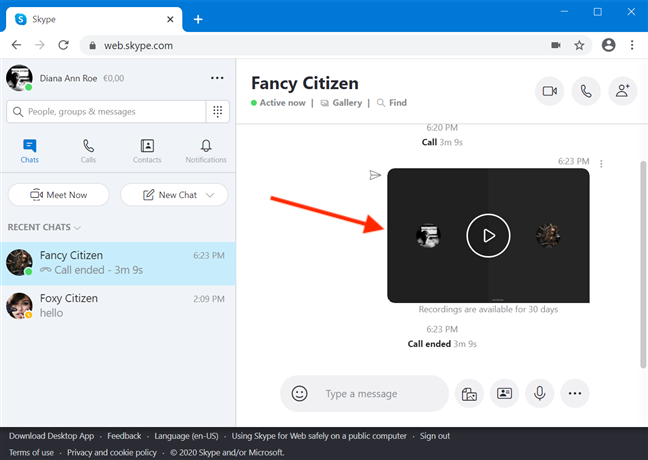Open the Feedback link
The width and height of the screenshot is (648, 460).
click(x=124, y=436)
